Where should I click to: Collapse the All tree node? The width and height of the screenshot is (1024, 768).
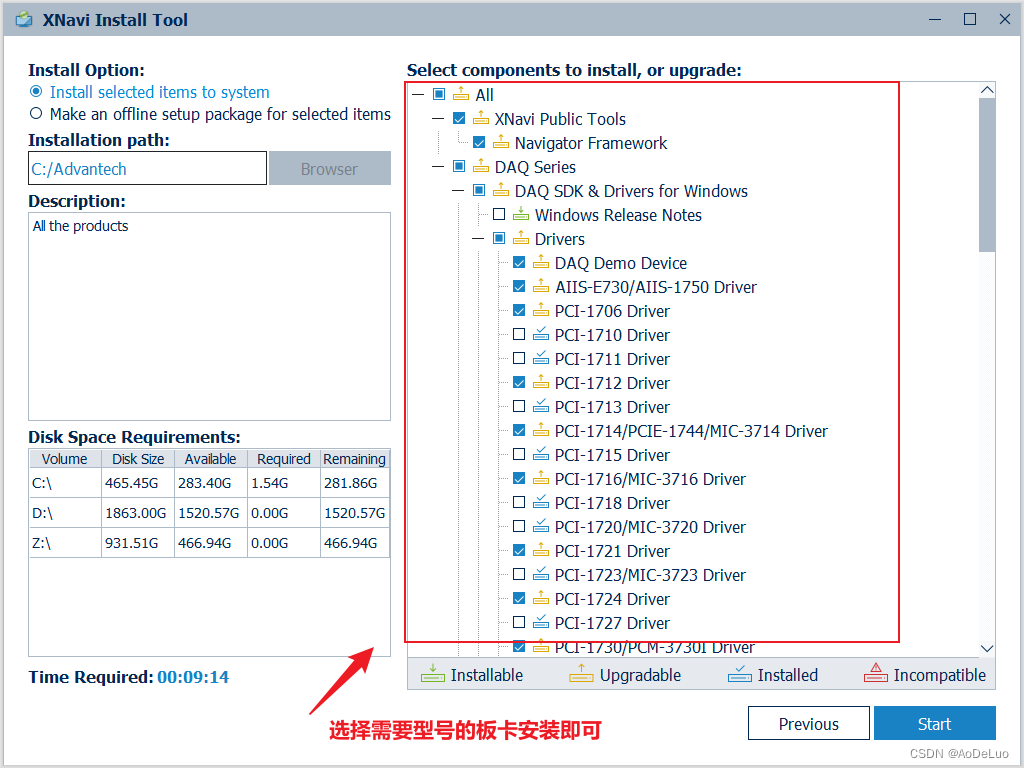pos(418,95)
